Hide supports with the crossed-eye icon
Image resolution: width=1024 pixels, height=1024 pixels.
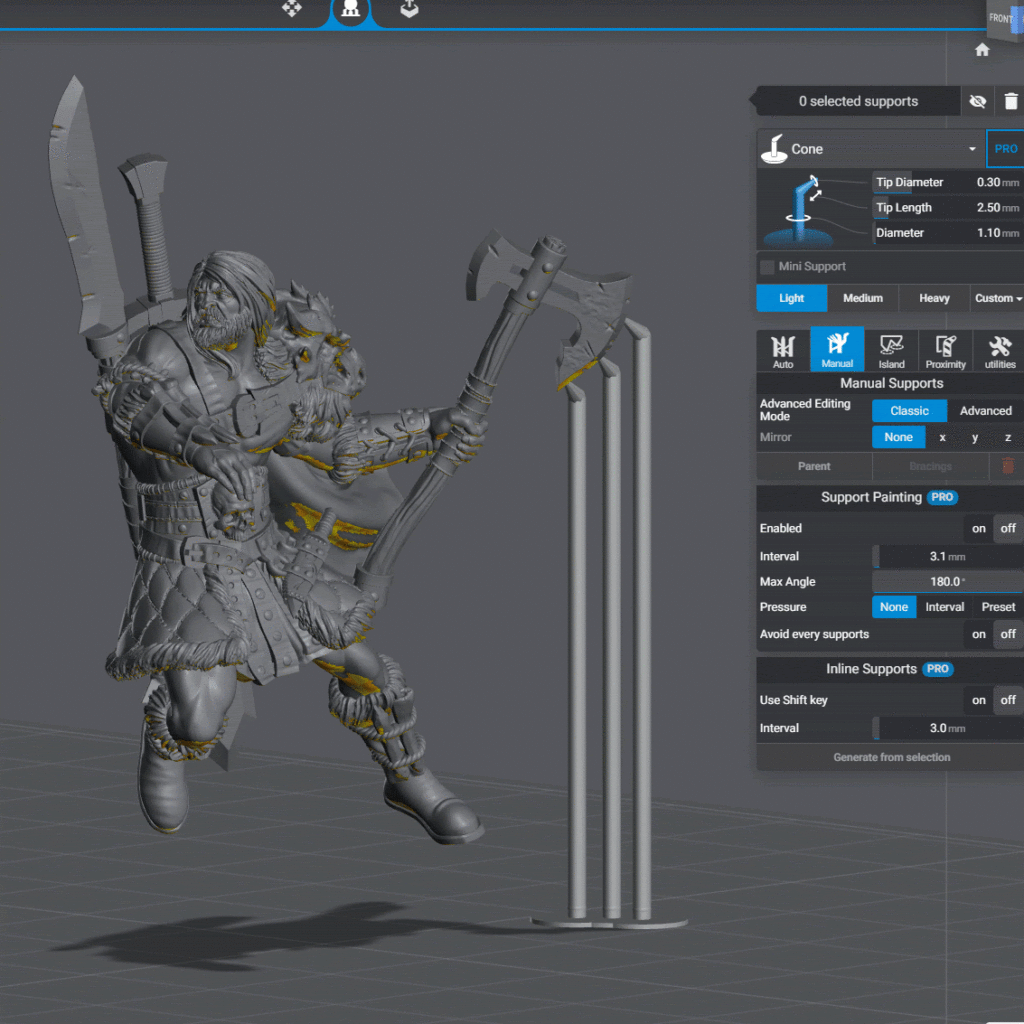pos(978,101)
